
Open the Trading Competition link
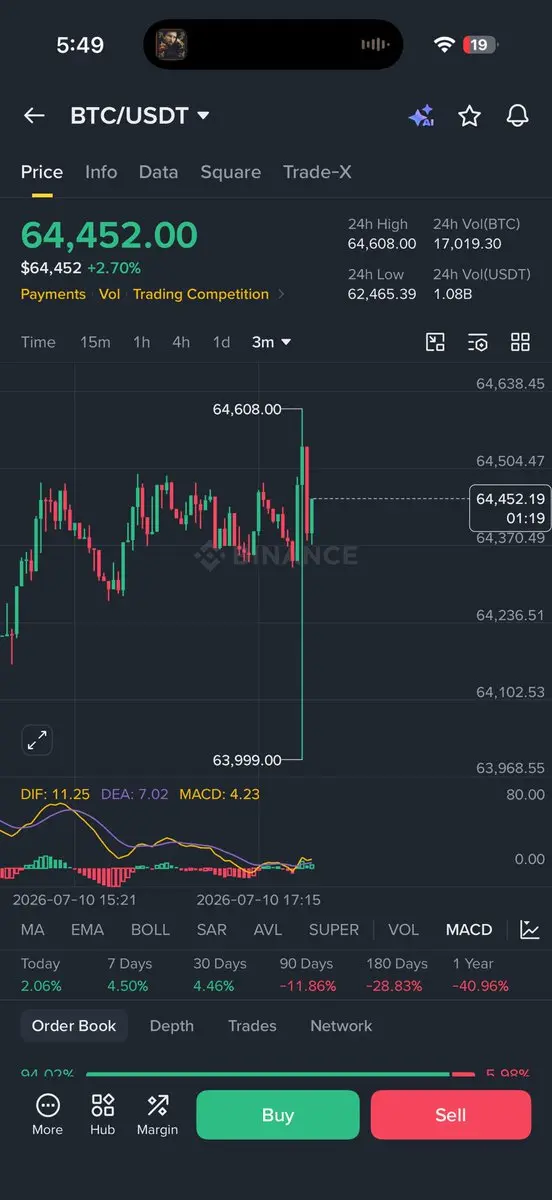click(x=200, y=294)
